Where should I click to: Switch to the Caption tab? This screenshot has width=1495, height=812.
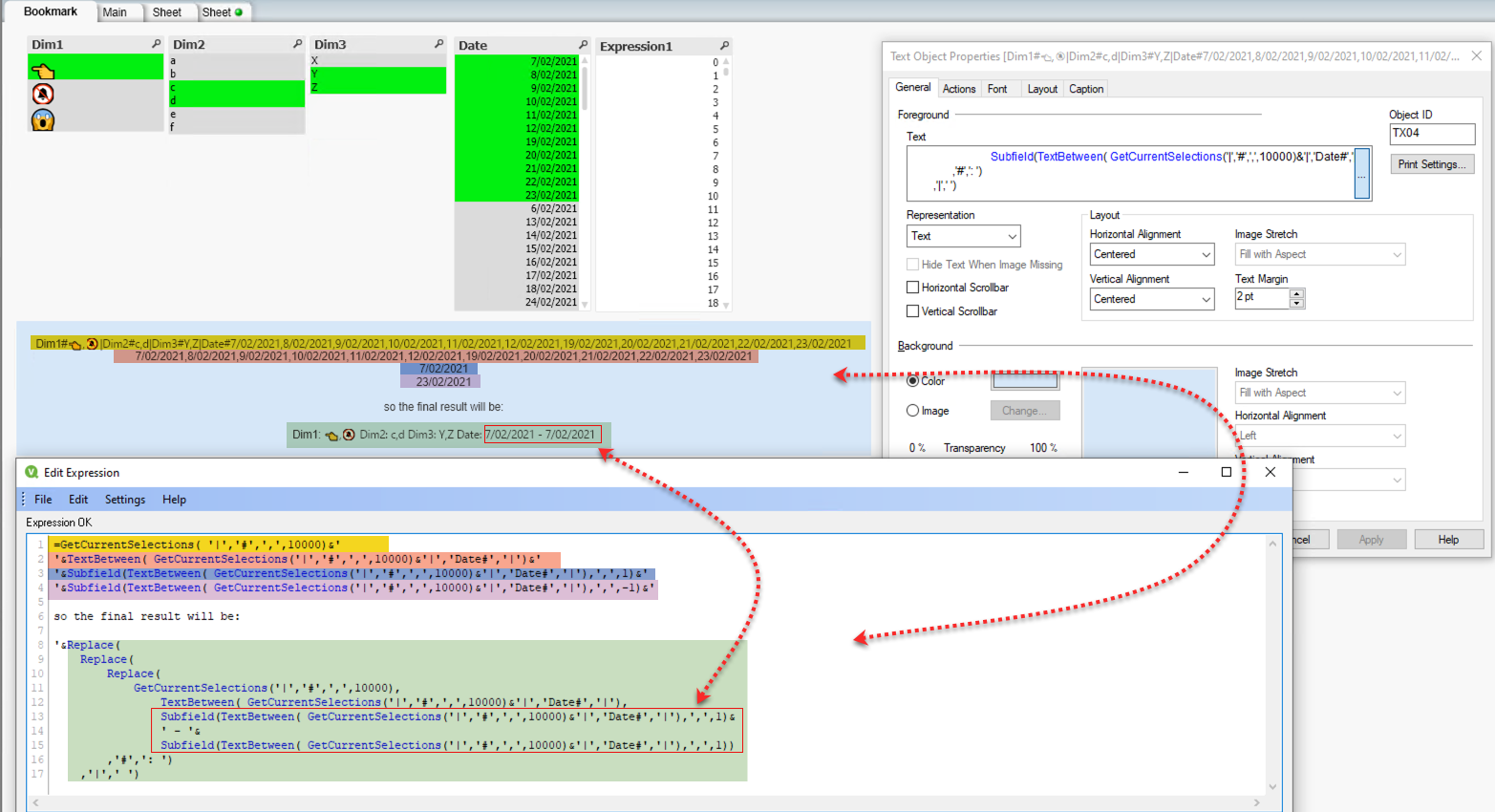click(x=1086, y=89)
